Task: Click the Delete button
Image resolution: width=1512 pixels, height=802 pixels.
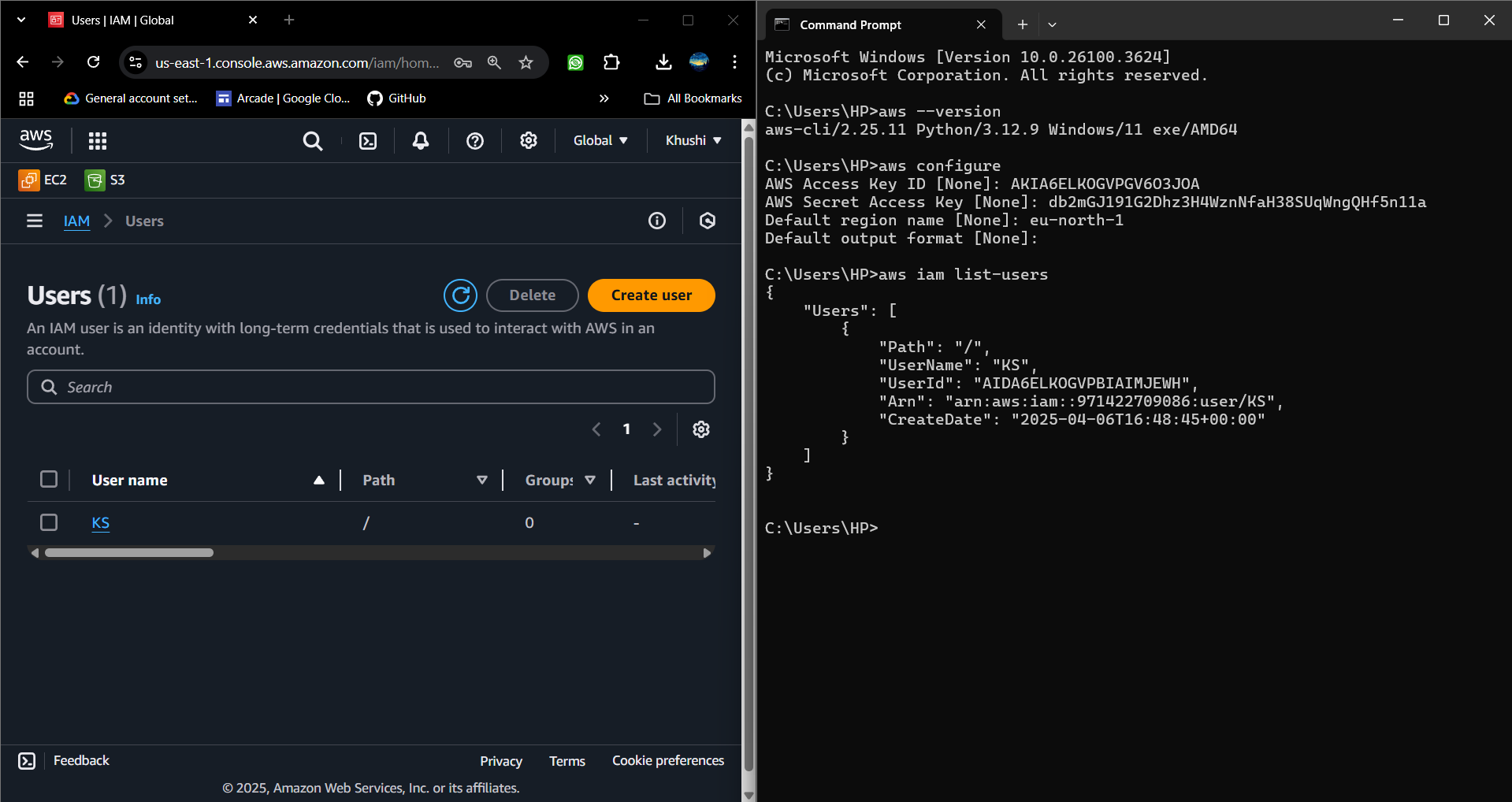Action: tap(533, 295)
